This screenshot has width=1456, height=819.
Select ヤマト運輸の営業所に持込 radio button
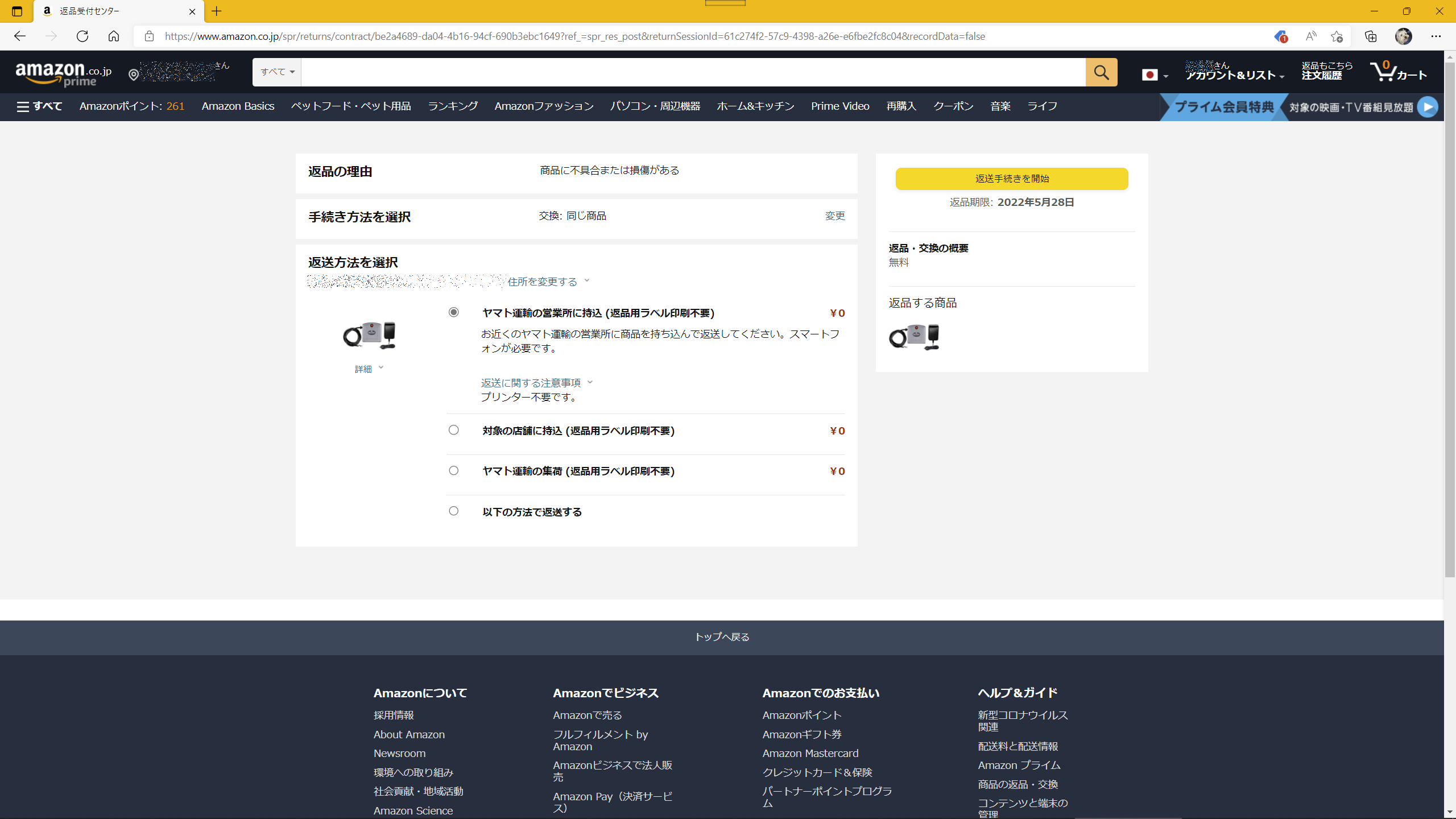453,312
